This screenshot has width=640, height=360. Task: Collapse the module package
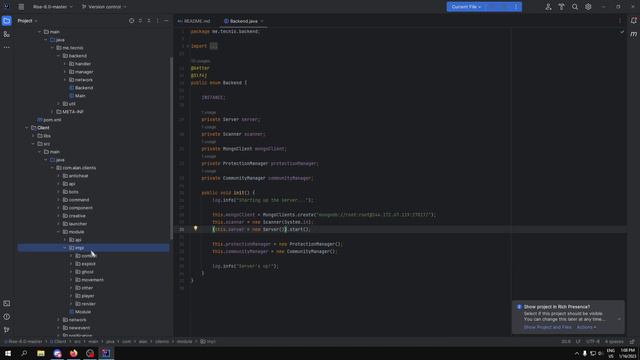coord(58,232)
